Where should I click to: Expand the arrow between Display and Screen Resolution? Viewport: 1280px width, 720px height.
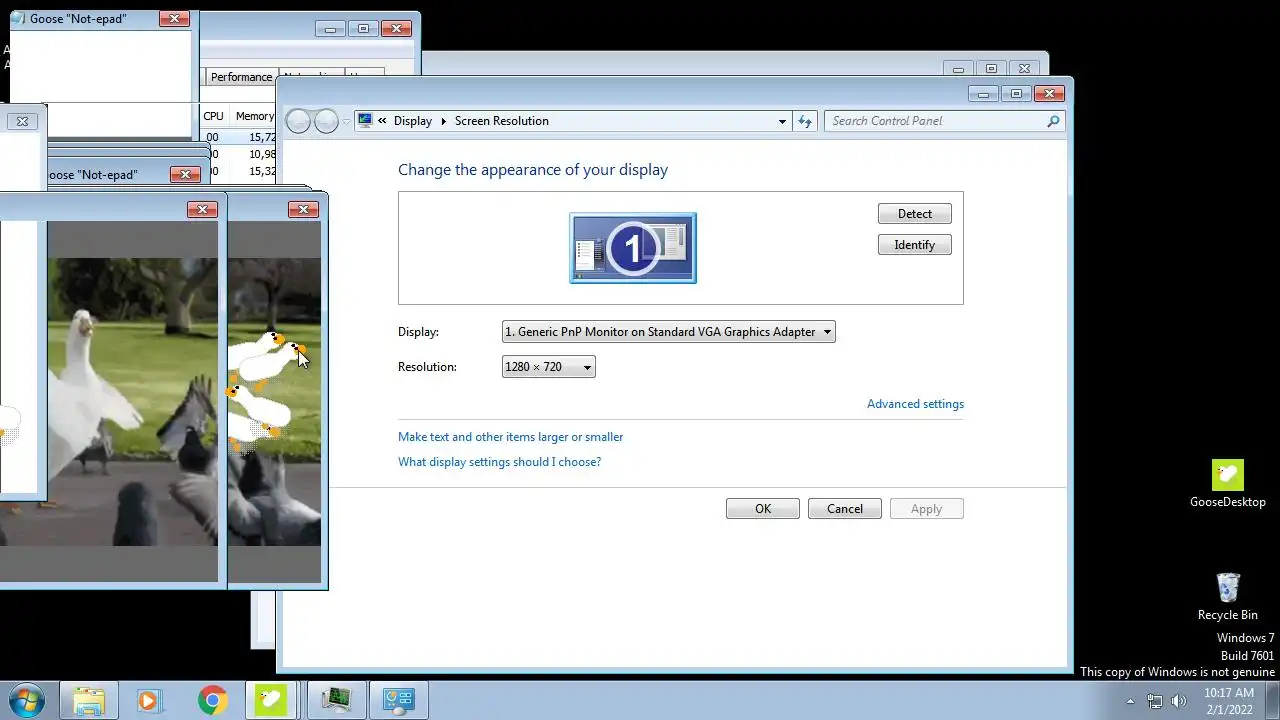pos(444,121)
